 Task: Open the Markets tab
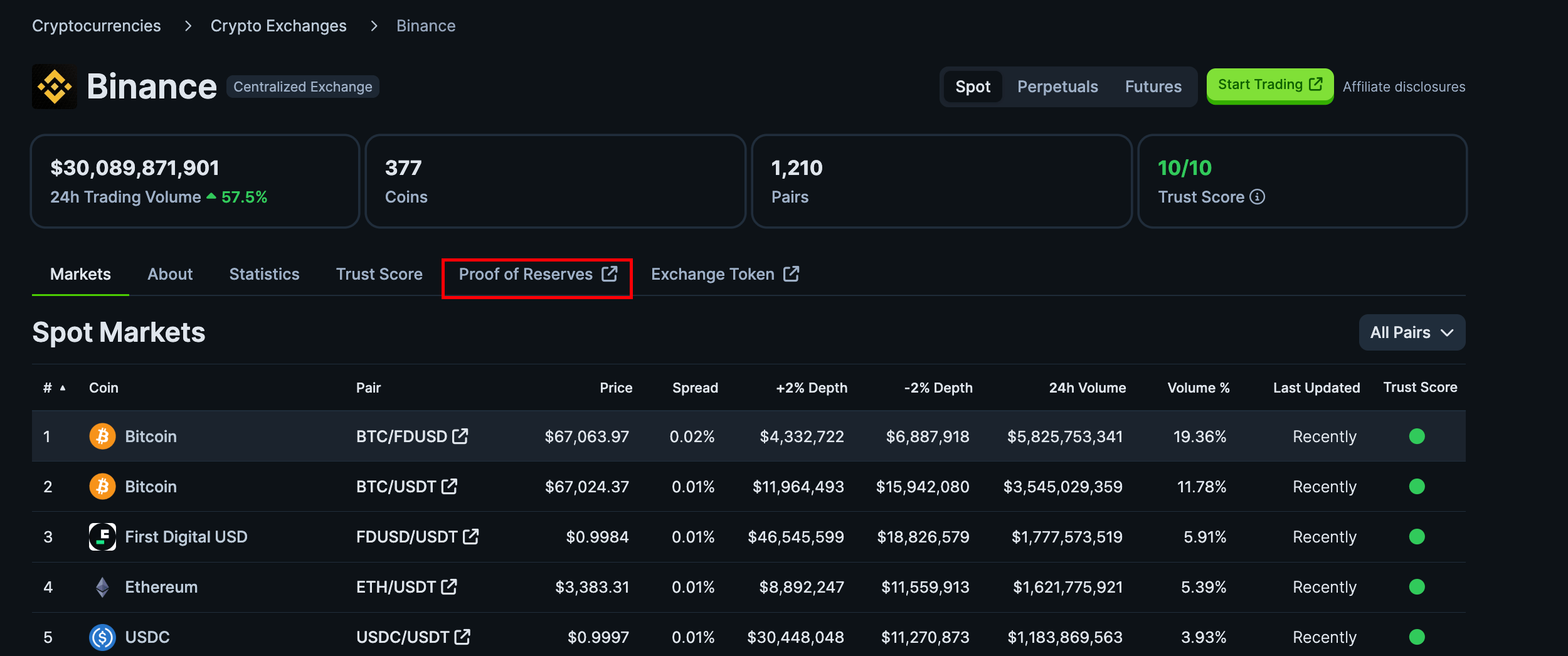coord(80,274)
